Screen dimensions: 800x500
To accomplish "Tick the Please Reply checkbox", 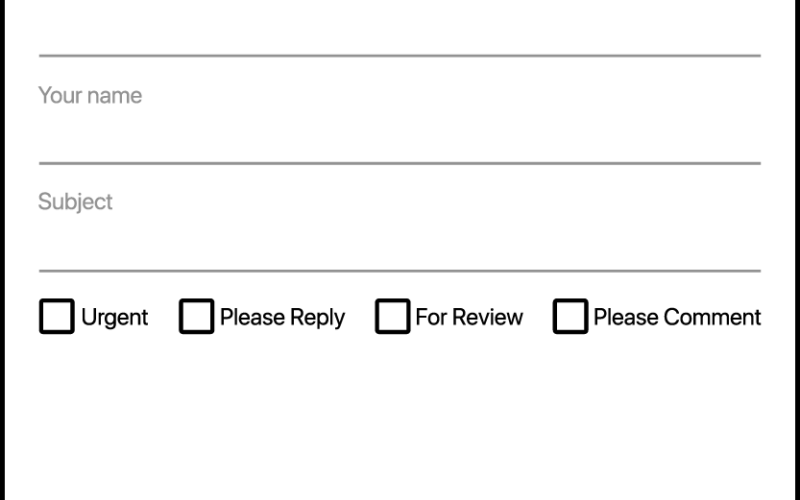I will point(196,317).
